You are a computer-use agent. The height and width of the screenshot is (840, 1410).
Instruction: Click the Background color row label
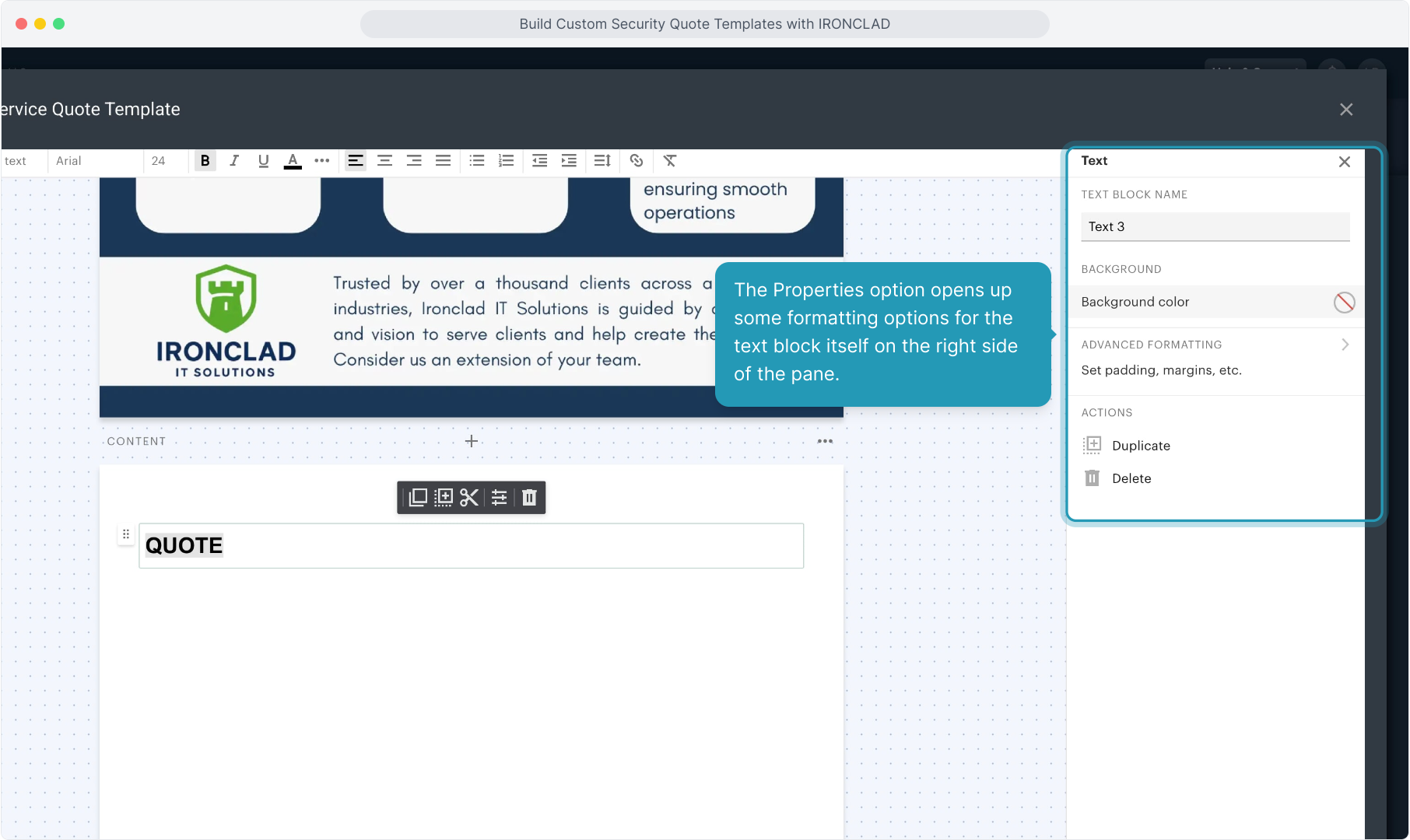coord(1135,302)
